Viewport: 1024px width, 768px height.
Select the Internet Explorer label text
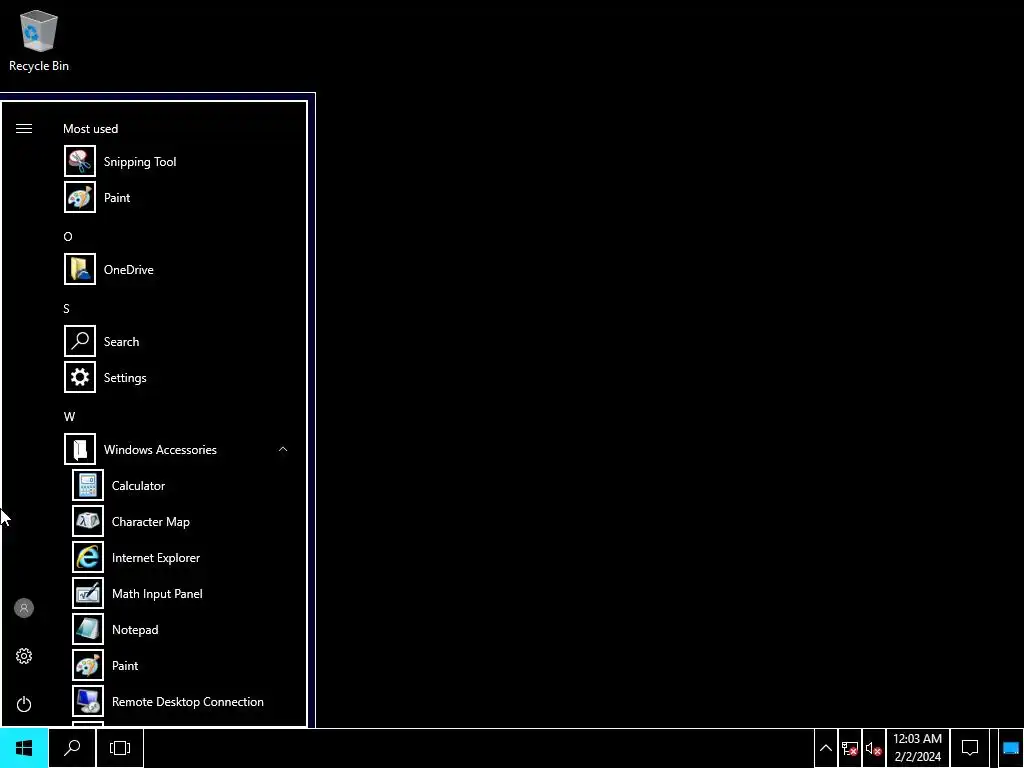tap(156, 558)
